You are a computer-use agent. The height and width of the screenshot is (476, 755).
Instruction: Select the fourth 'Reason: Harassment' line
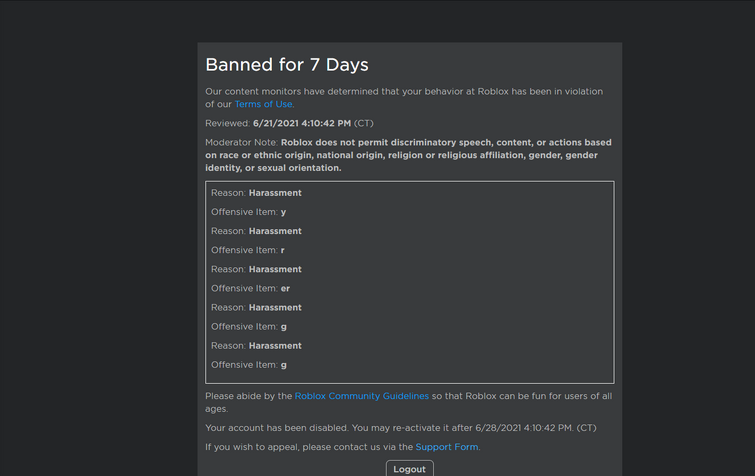point(256,307)
